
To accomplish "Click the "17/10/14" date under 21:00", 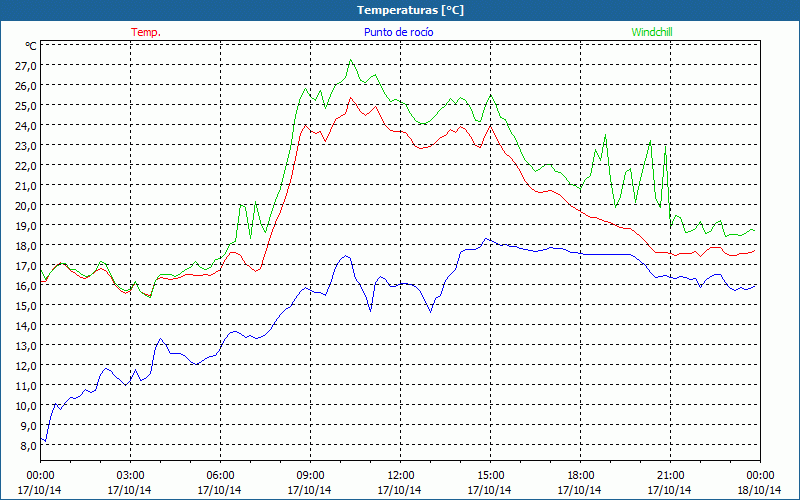I will click(x=669, y=490).
